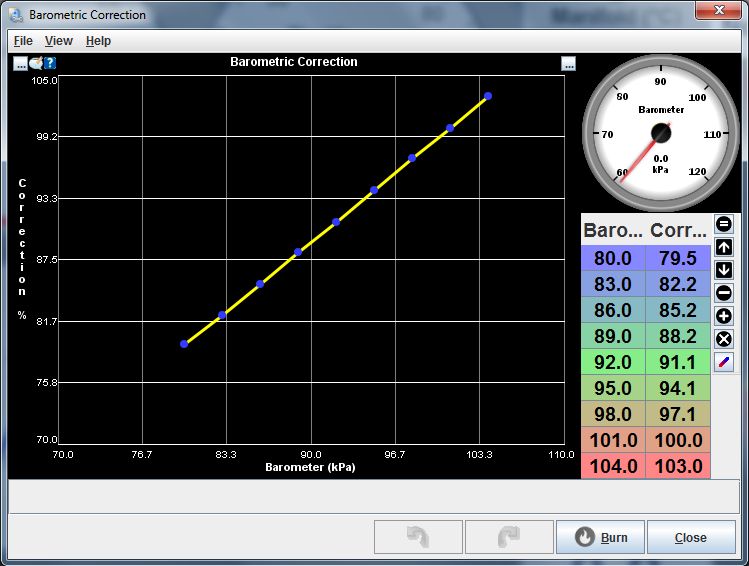
Task: Select the Corr... column header
Action: [x=678, y=230]
